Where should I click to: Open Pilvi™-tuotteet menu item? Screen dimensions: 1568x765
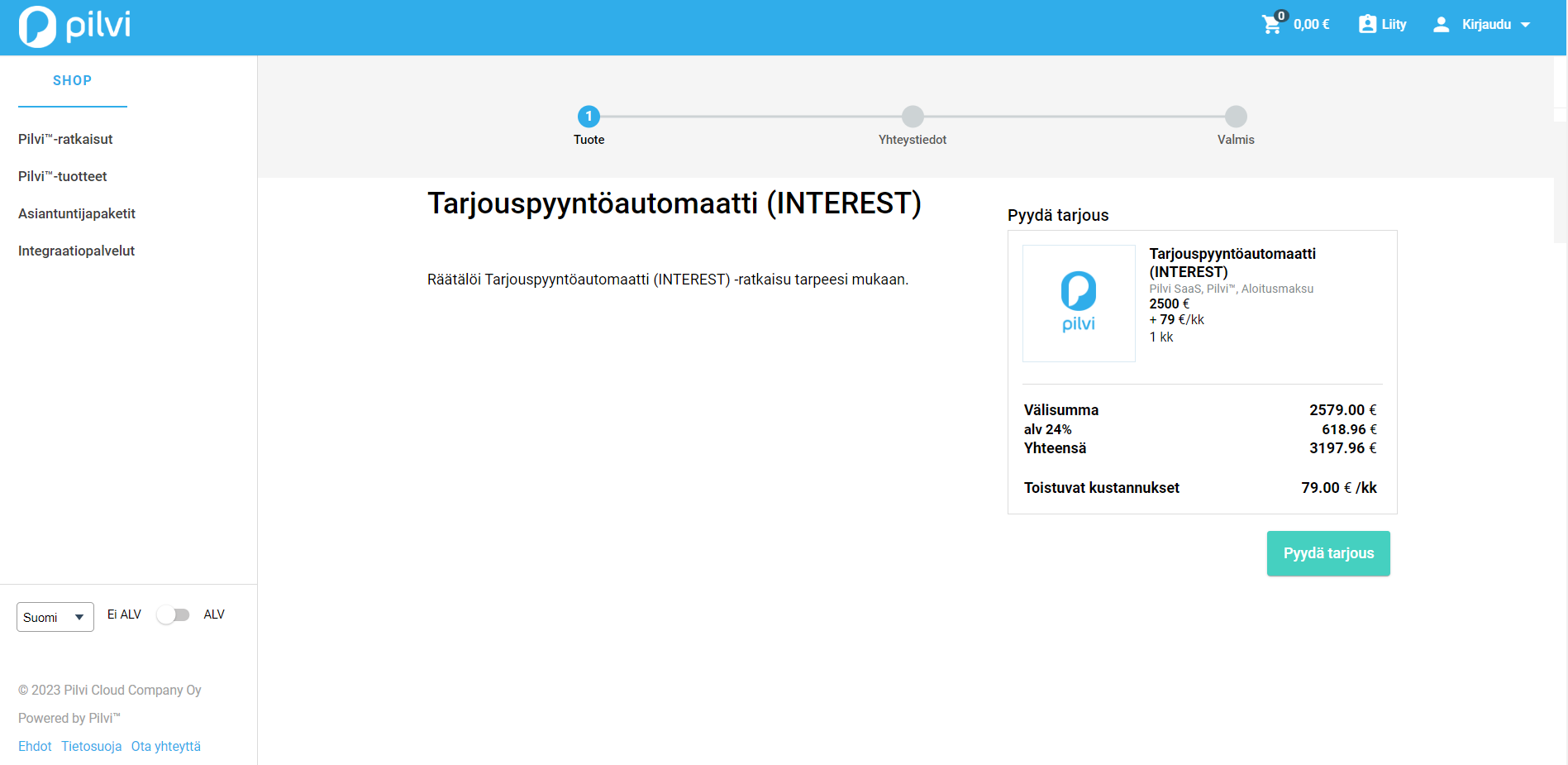[x=63, y=176]
